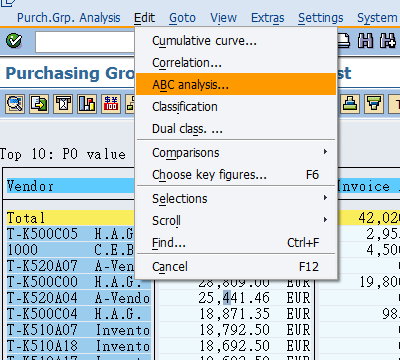400x360 pixels.
Task: Click the green Enter checkmark icon
Action: click(14, 41)
